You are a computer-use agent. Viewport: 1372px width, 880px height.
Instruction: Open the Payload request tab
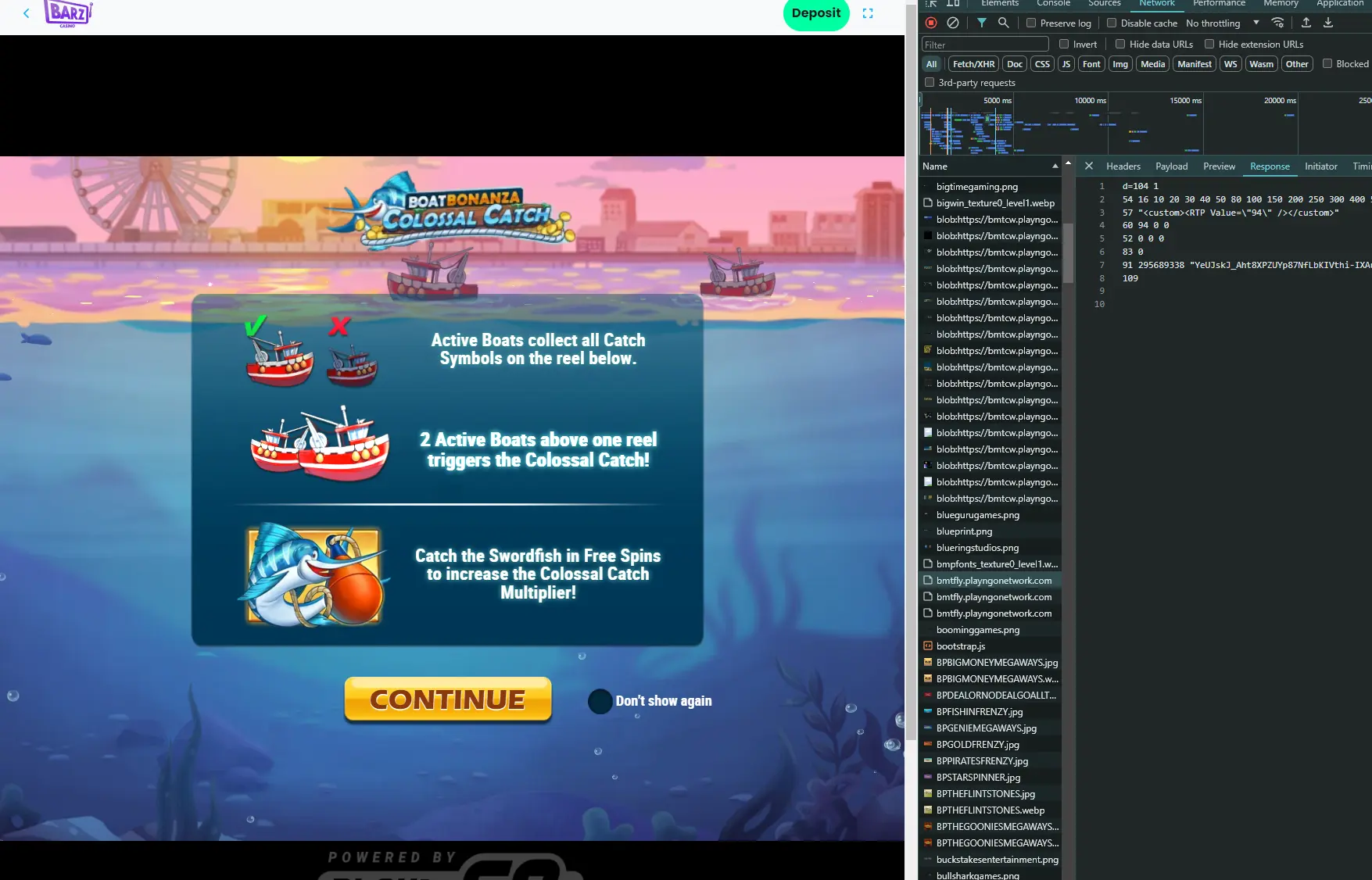(1172, 166)
